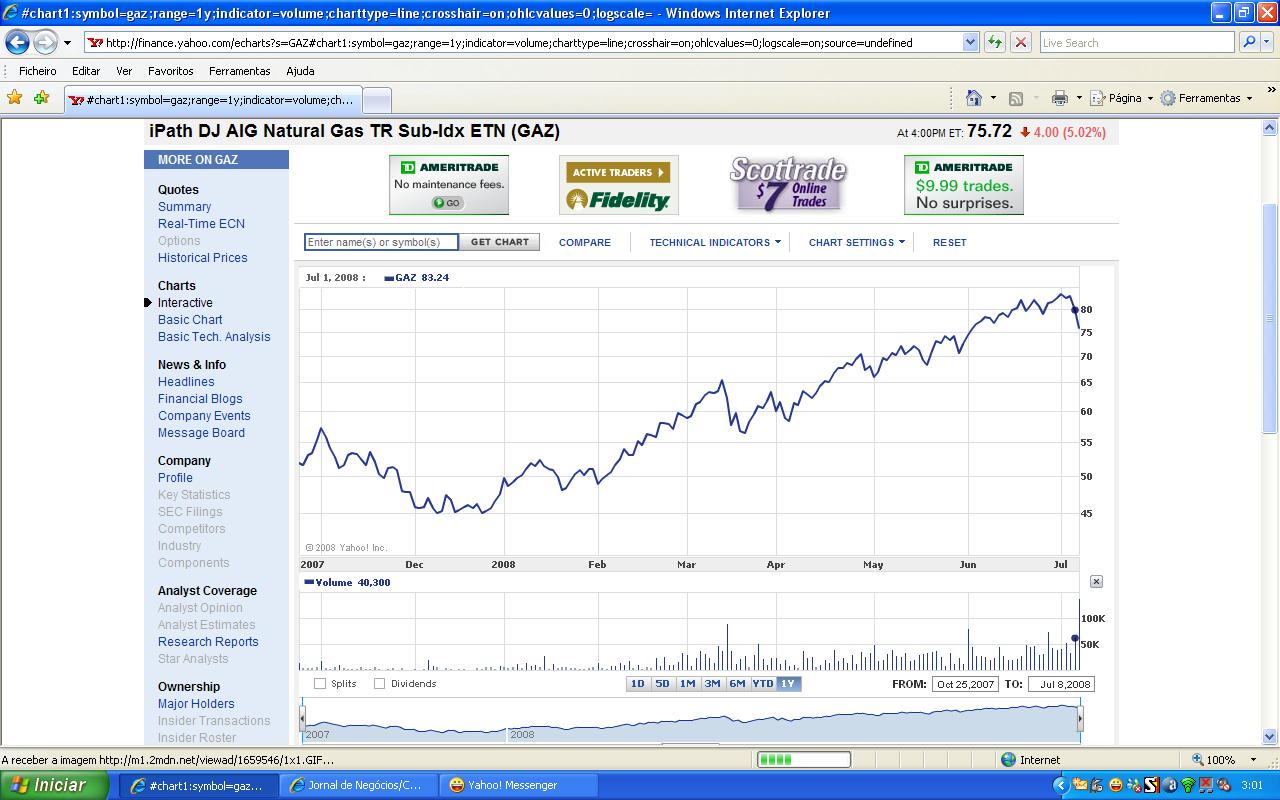Image resolution: width=1280 pixels, height=800 pixels.
Task: Open the Ajuda menu
Action: [300, 71]
